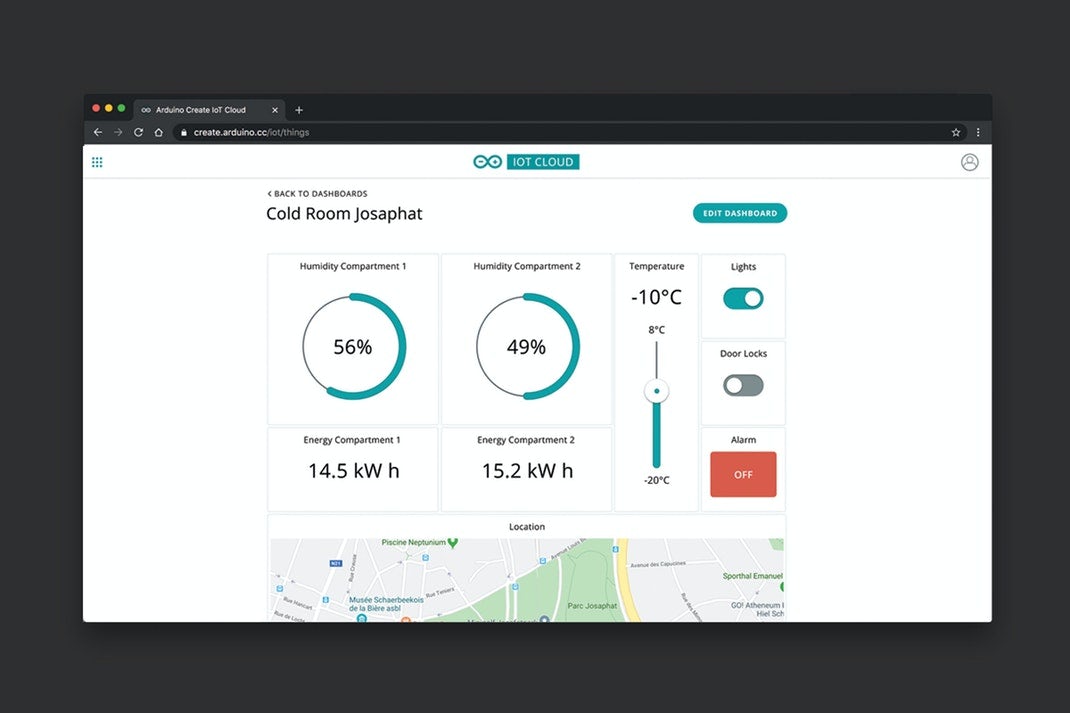Enable the Door Locks switch
The width and height of the screenshot is (1070, 713).
[743, 385]
